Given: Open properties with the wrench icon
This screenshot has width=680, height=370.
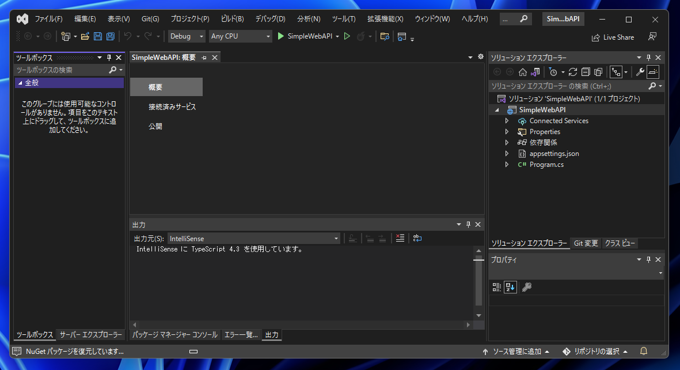Looking at the screenshot, I should pos(640,72).
